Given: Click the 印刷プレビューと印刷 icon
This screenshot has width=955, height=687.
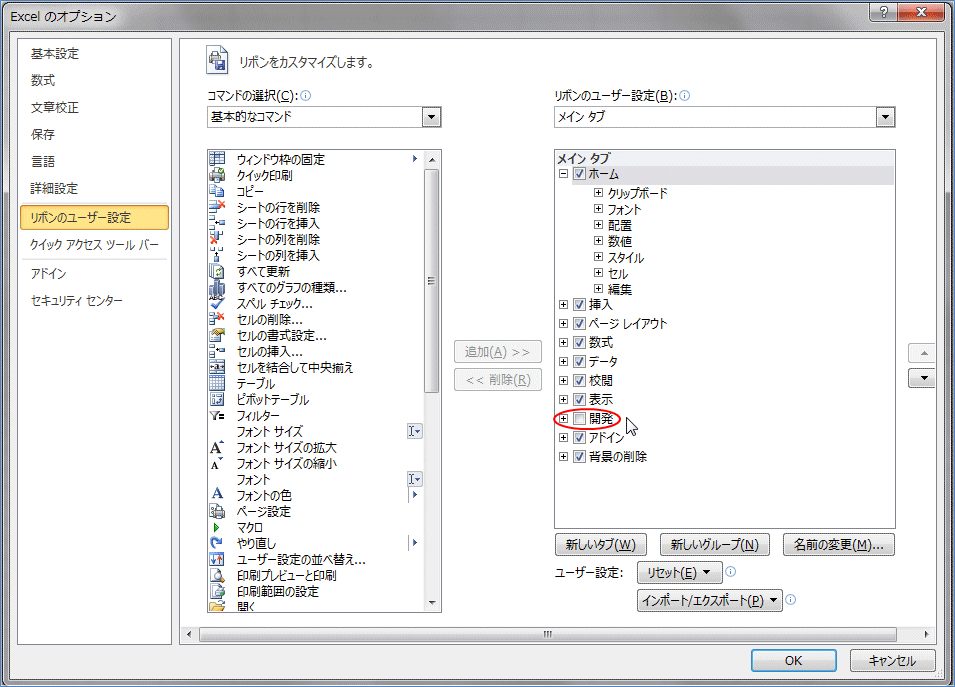Looking at the screenshot, I should tap(217, 576).
